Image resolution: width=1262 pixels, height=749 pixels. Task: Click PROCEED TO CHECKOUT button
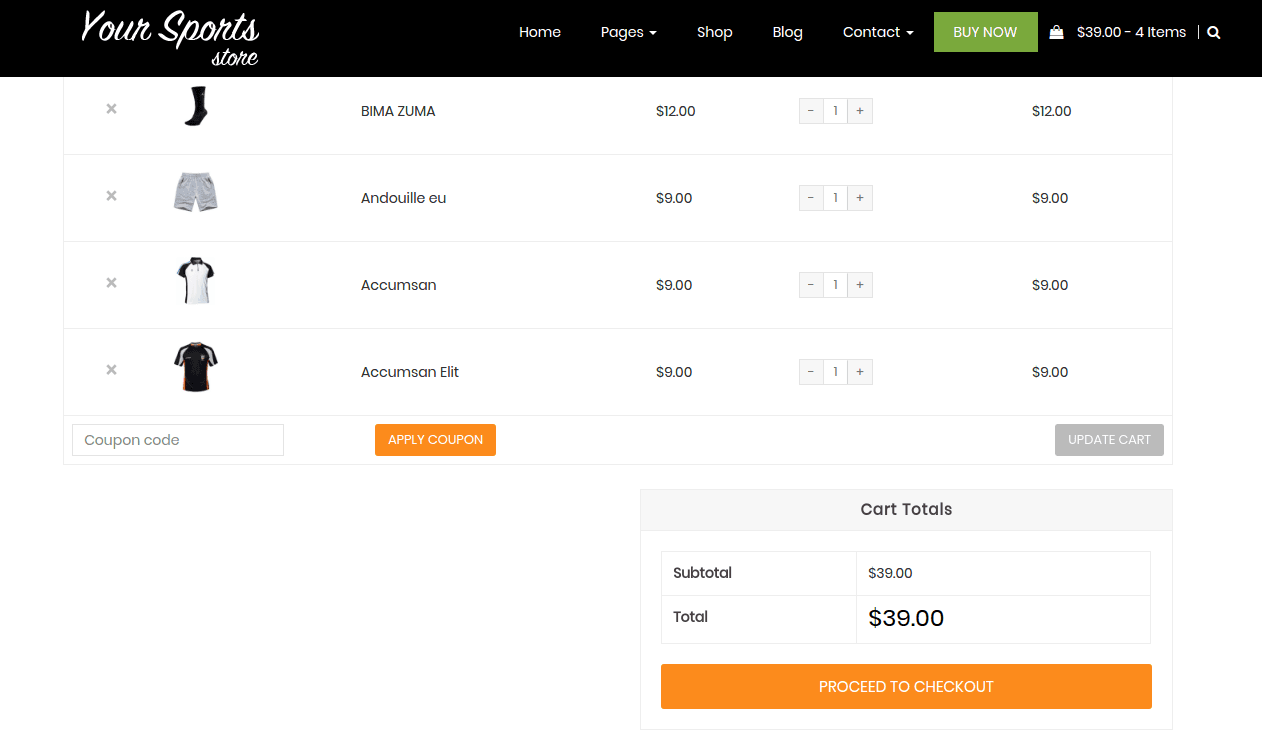click(x=906, y=687)
